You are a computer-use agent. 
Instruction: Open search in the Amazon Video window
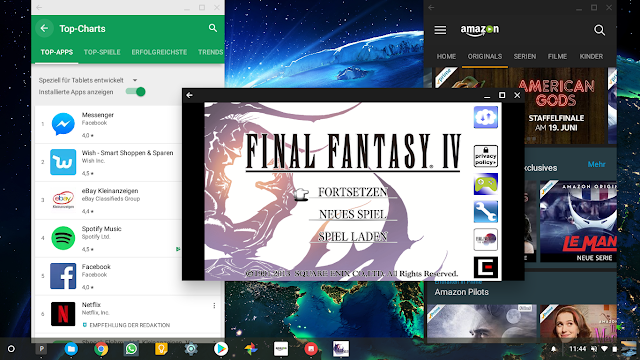tap(599, 30)
